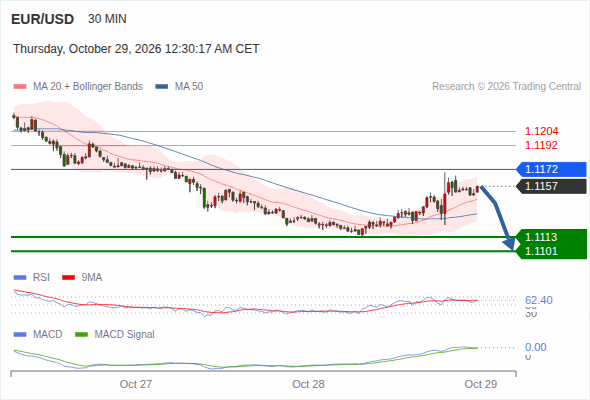590x400 pixels.
Task: Click the 0.00 MACD value
Action: [536, 347]
